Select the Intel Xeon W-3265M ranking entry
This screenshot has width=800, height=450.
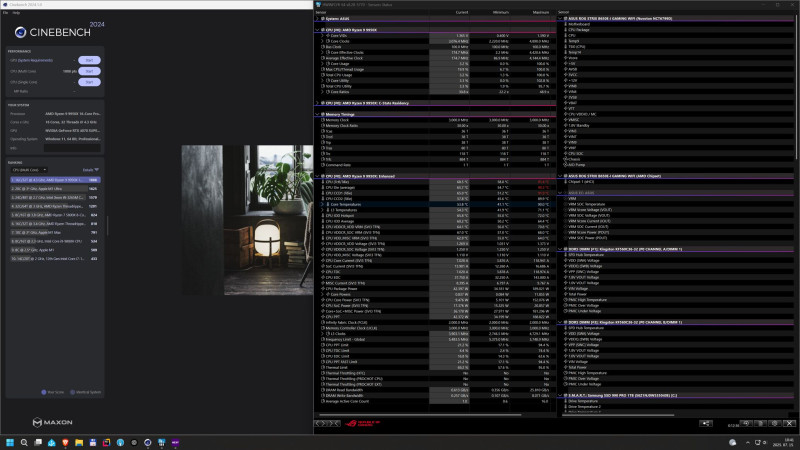tap(55, 197)
